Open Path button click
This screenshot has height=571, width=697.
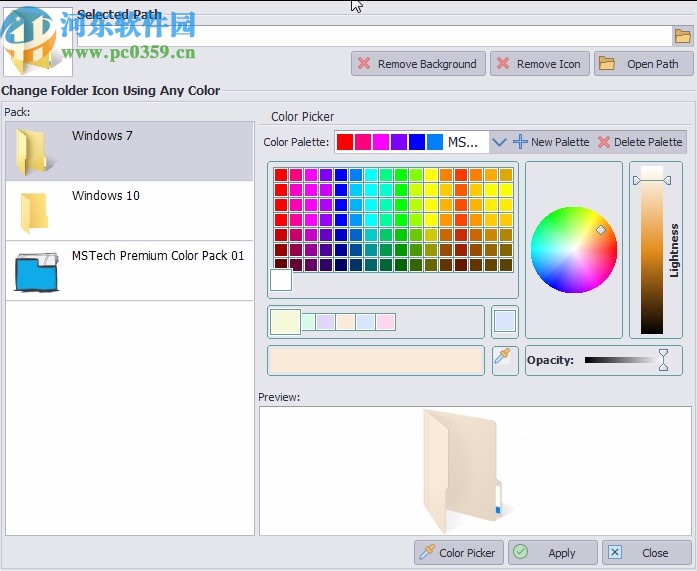[x=643, y=64]
